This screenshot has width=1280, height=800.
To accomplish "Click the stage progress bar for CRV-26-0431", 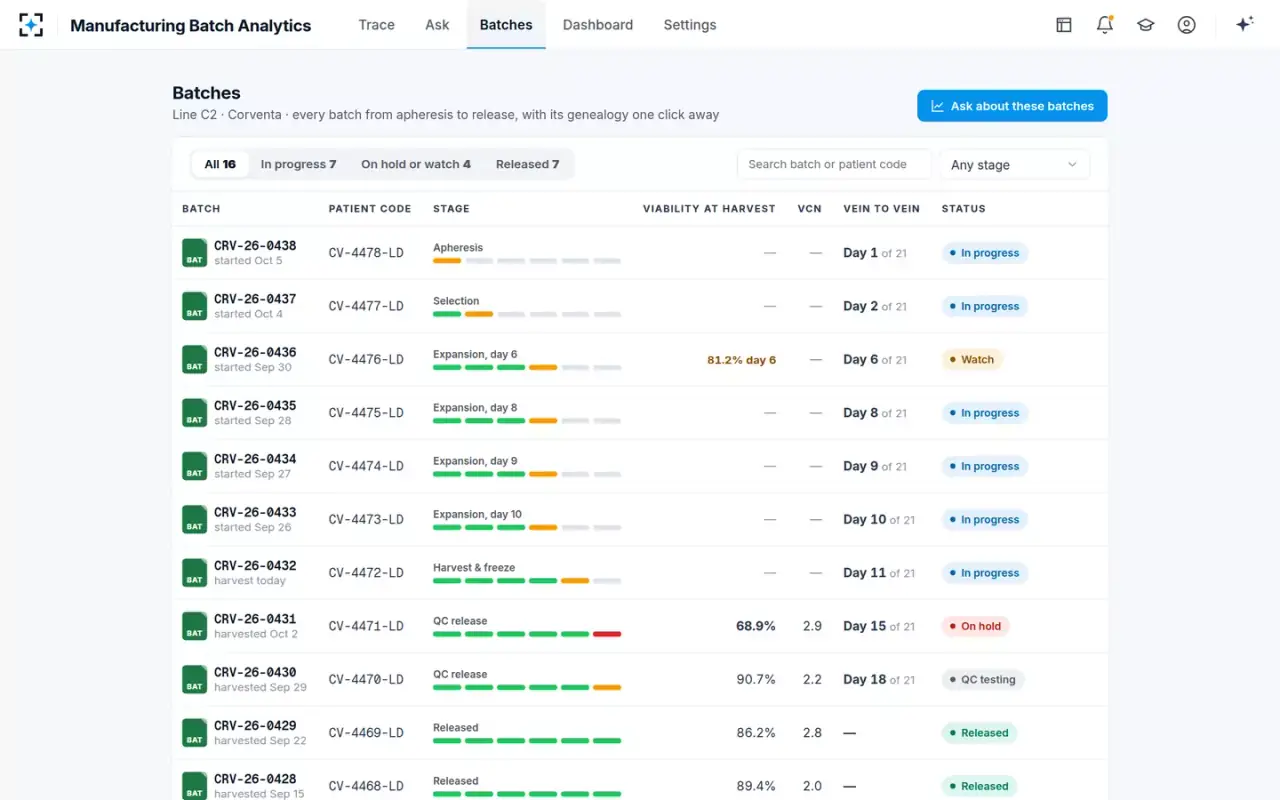I will click(527, 634).
